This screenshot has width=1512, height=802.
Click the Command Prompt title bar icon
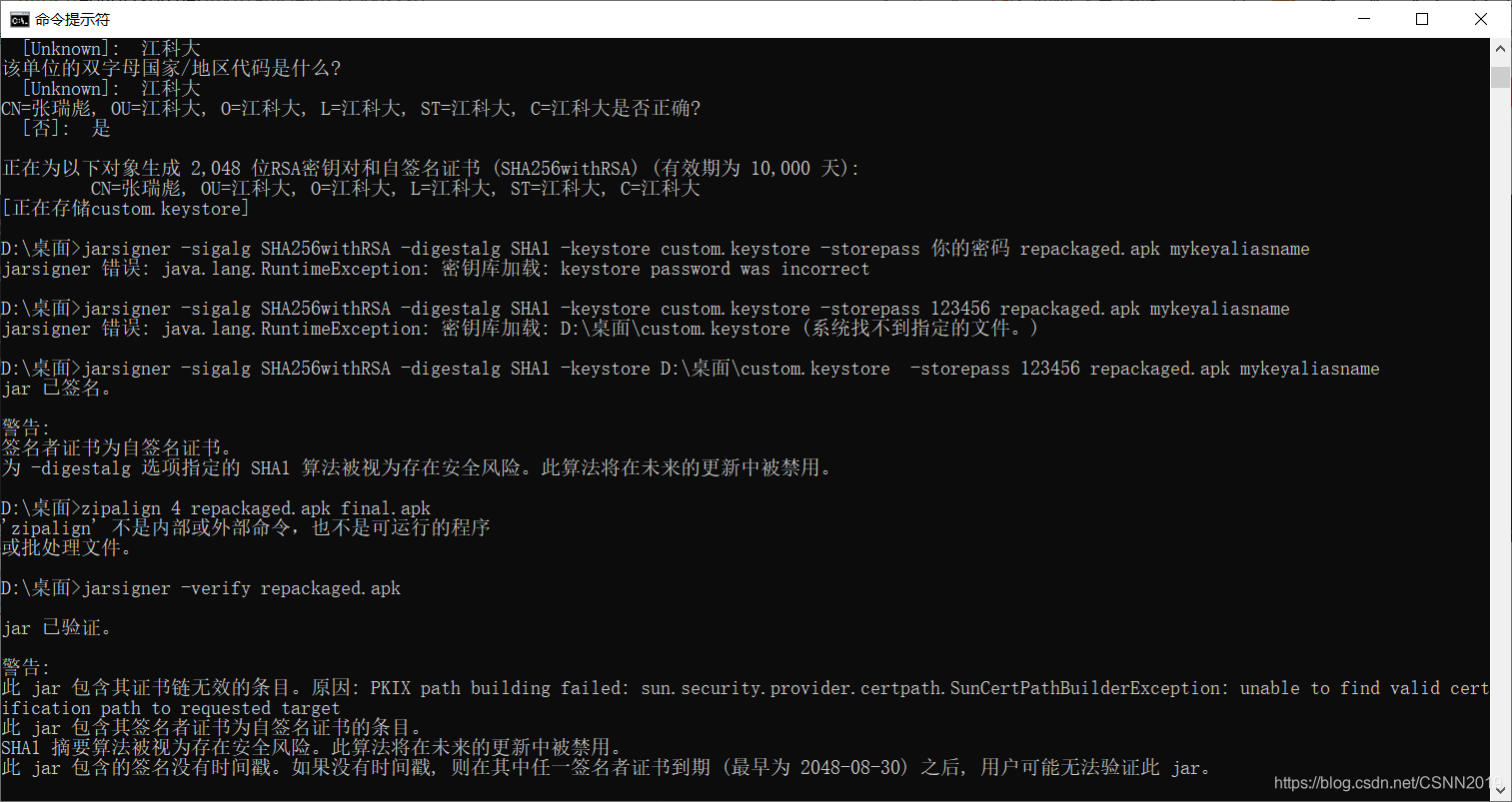coord(19,19)
